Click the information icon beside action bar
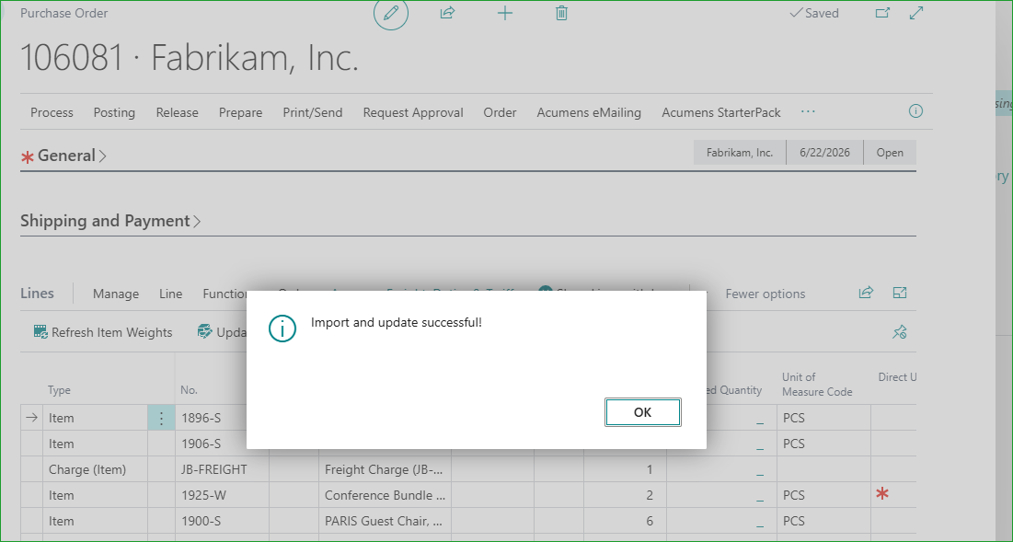1013x542 pixels. tap(915, 111)
